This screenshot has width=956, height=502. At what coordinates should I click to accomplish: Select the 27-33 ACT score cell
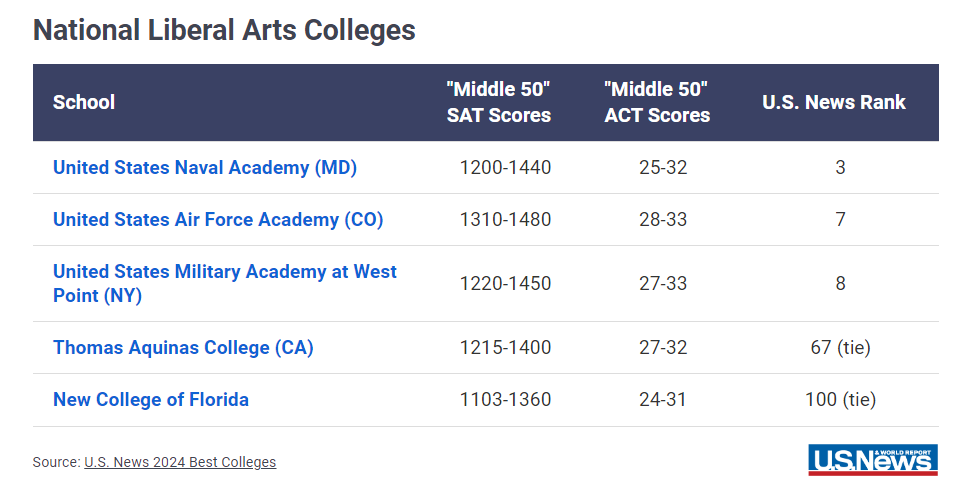[663, 284]
